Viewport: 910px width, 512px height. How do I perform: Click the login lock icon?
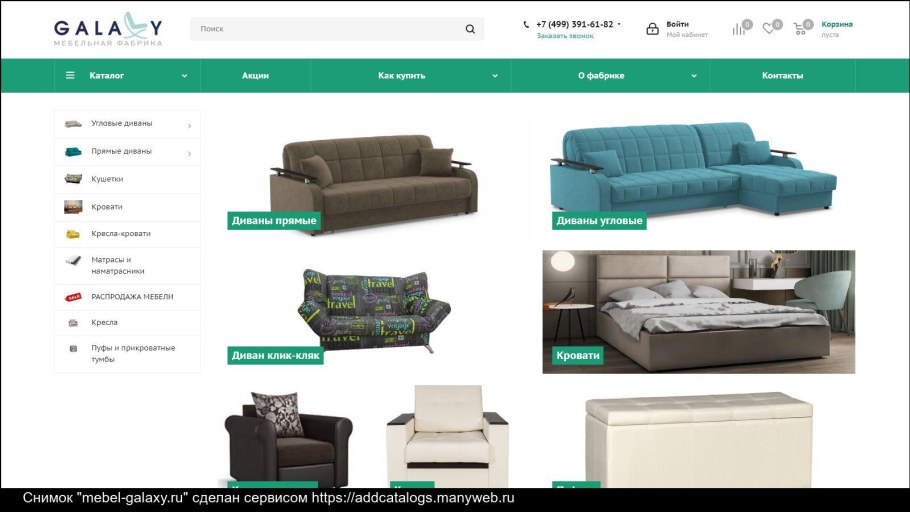[x=652, y=28]
